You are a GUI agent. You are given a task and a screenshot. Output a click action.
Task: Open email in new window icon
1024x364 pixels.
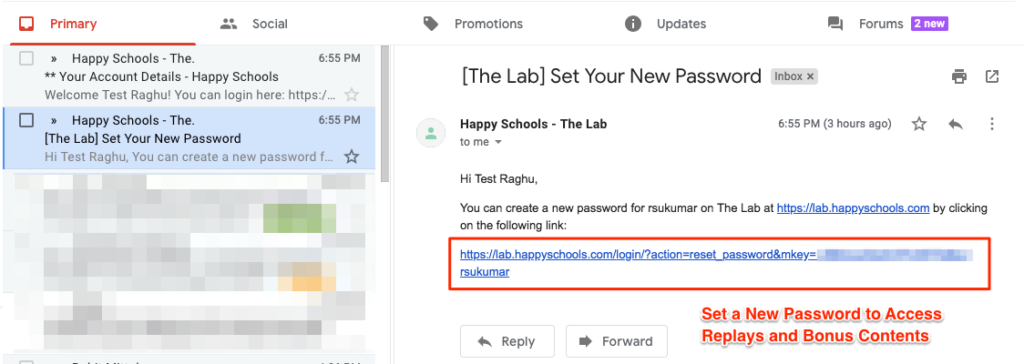tap(991, 76)
